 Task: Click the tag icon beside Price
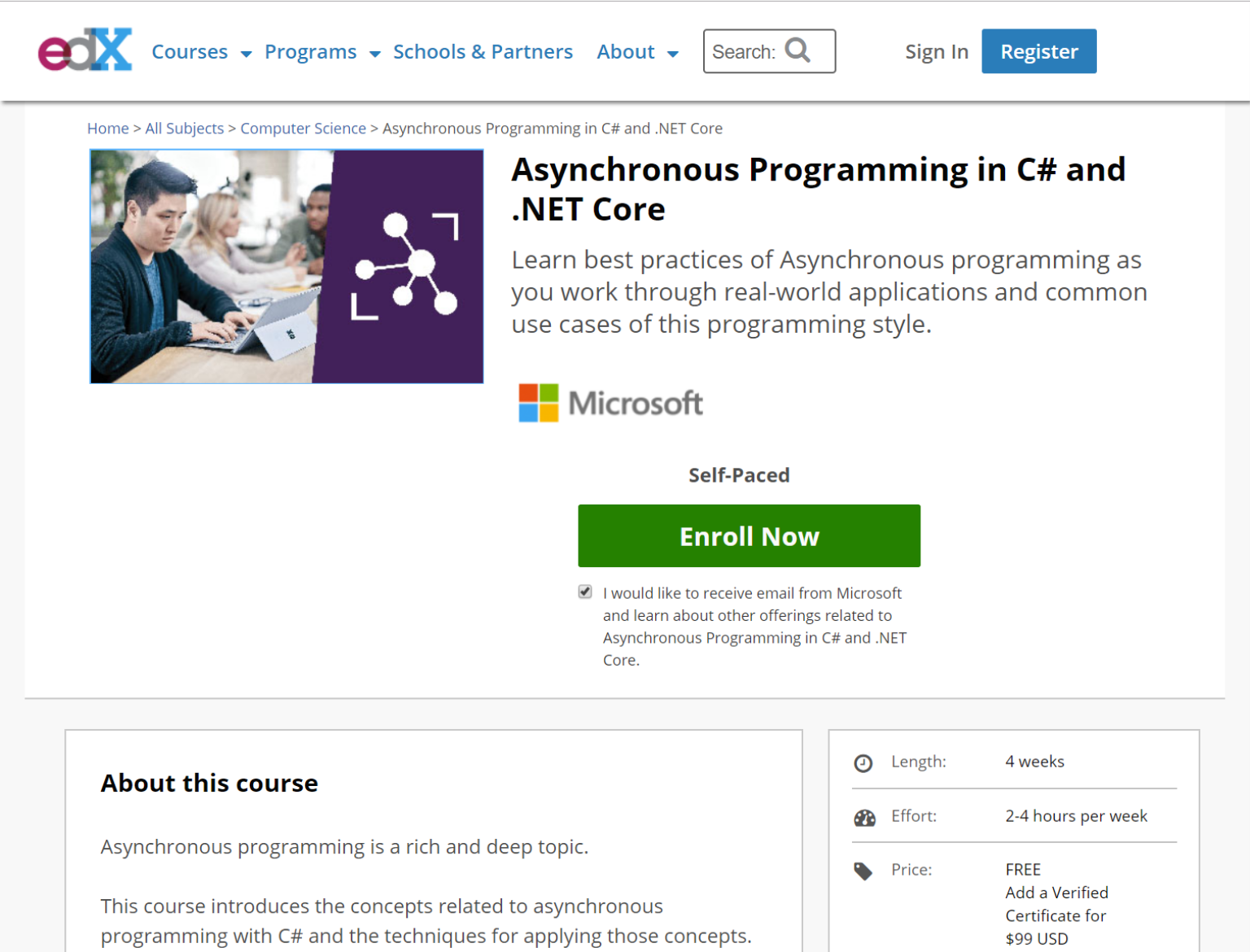(x=863, y=871)
